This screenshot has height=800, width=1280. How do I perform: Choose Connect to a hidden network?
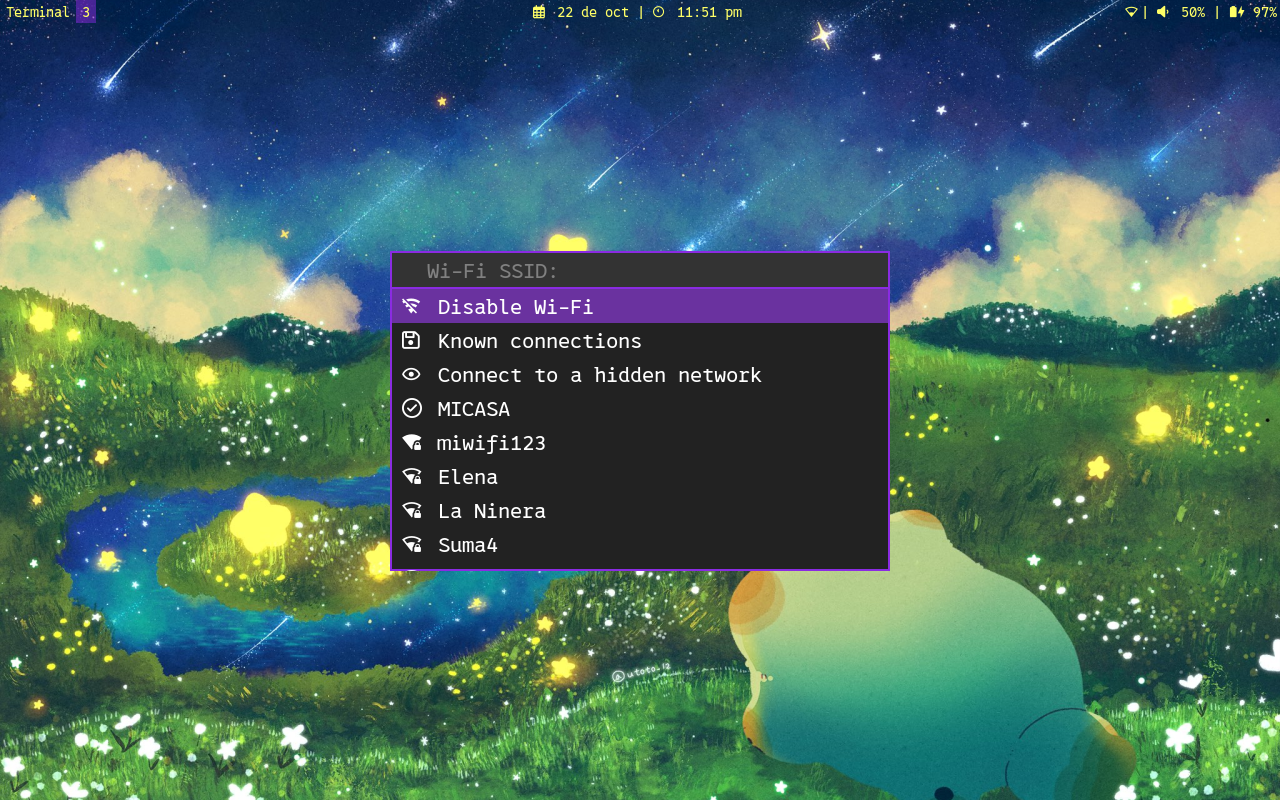click(599, 374)
